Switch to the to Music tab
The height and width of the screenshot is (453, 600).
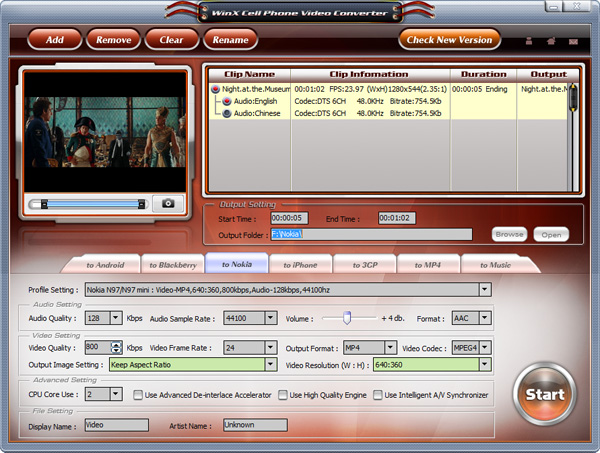pos(496,265)
